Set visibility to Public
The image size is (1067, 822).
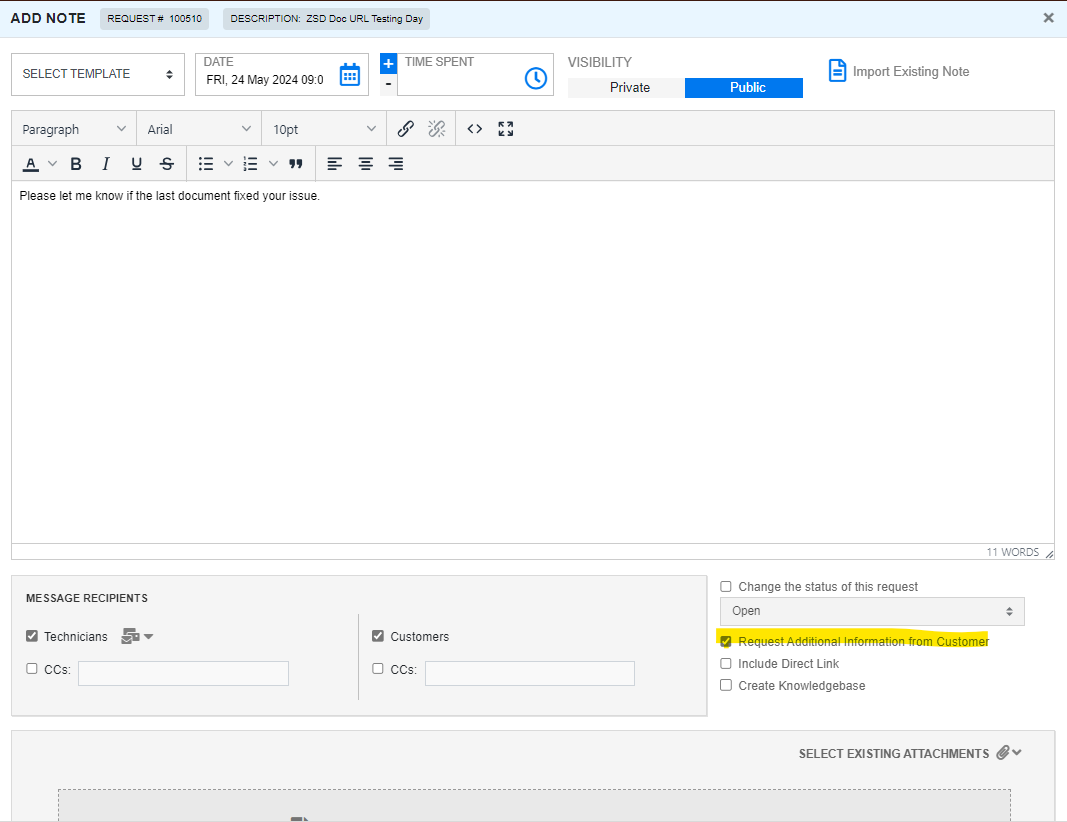744,88
